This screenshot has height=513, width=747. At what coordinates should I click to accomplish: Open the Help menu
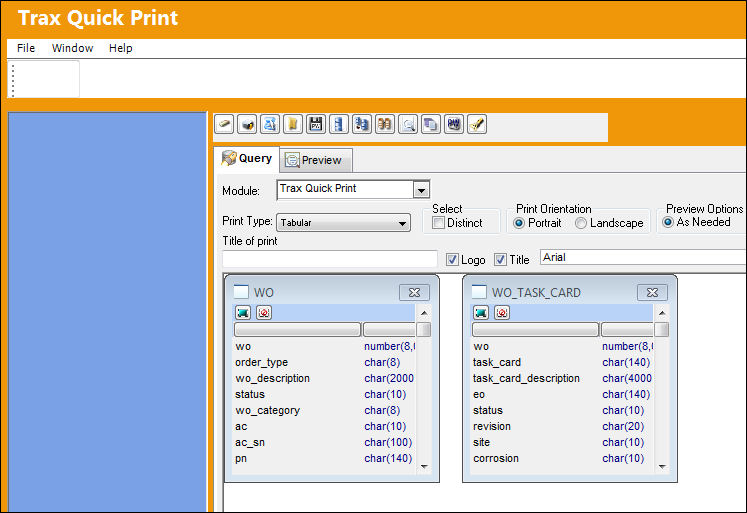[121, 48]
